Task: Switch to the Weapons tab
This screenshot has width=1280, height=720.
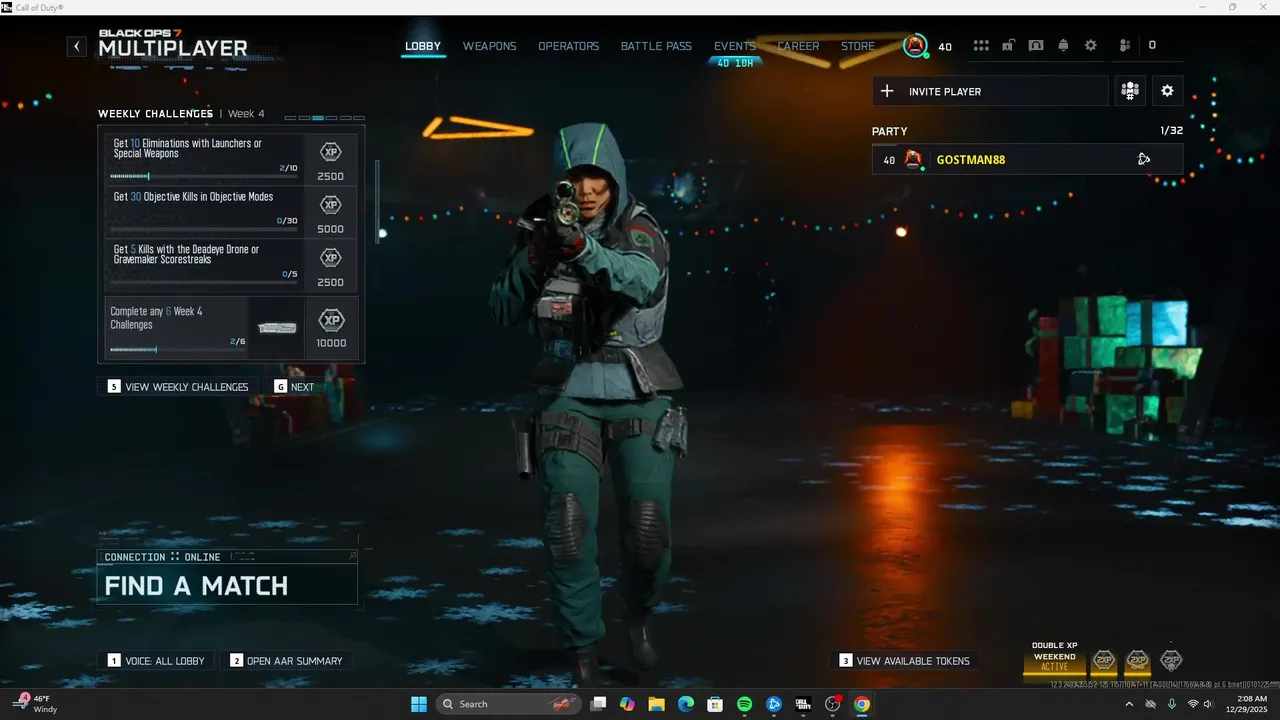Action: coord(489,46)
